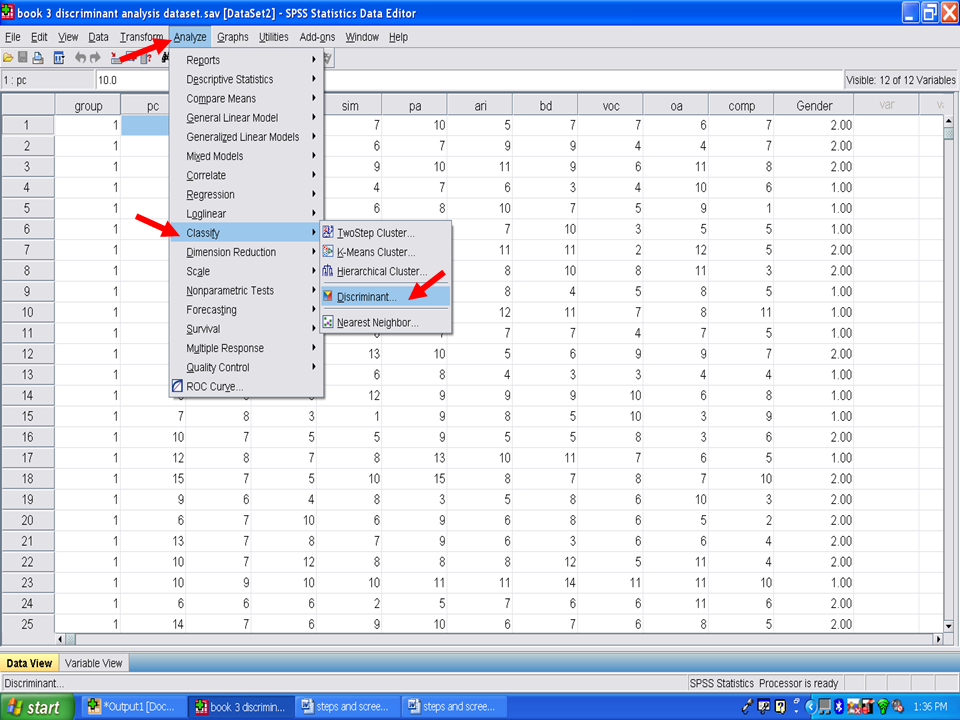Expand the Descriptive Statistics submenu
The height and width of the screenshot is (720, 960).
click(x=229, y=79)
